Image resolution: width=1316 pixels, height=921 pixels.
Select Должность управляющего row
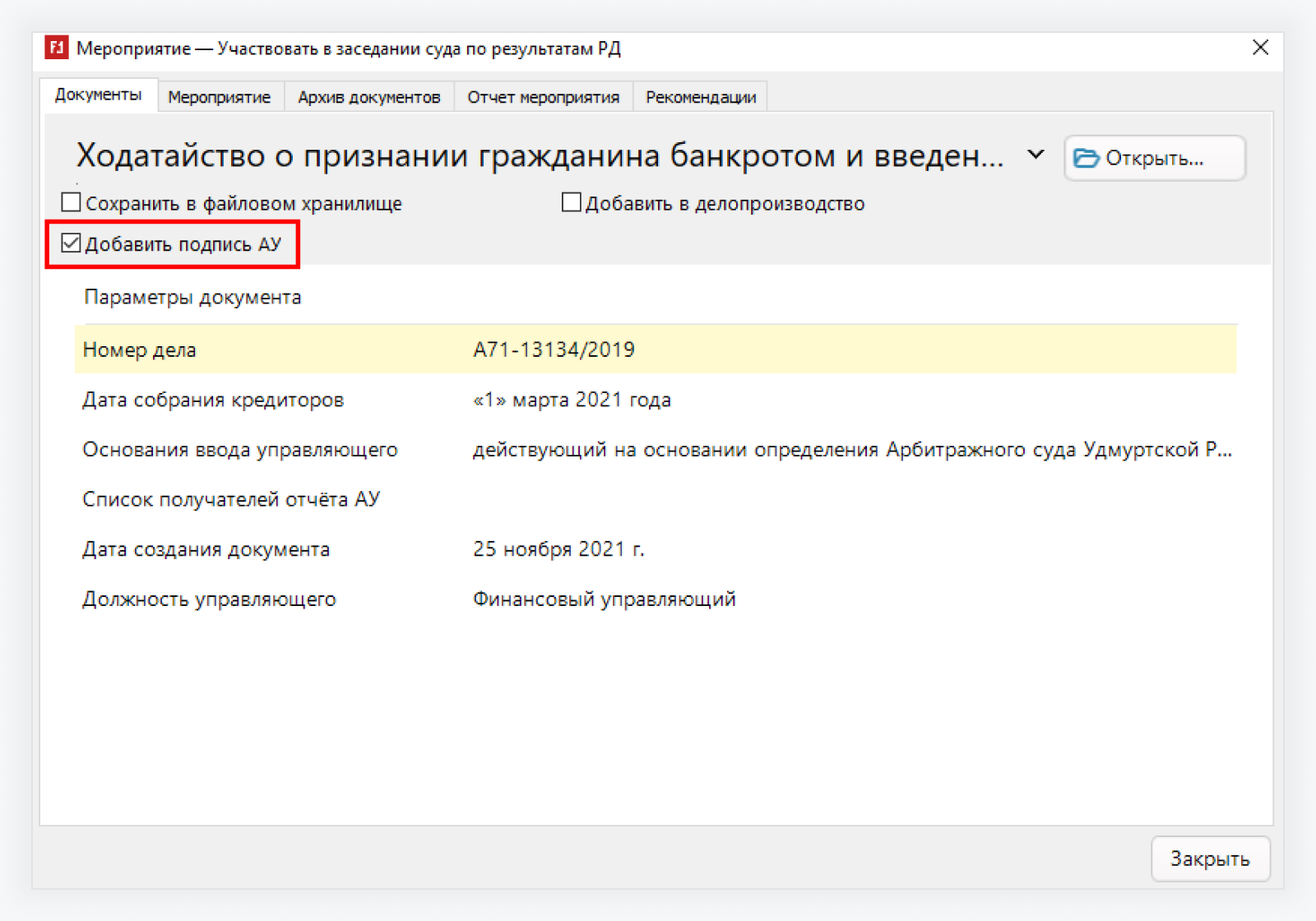point(656,599)
